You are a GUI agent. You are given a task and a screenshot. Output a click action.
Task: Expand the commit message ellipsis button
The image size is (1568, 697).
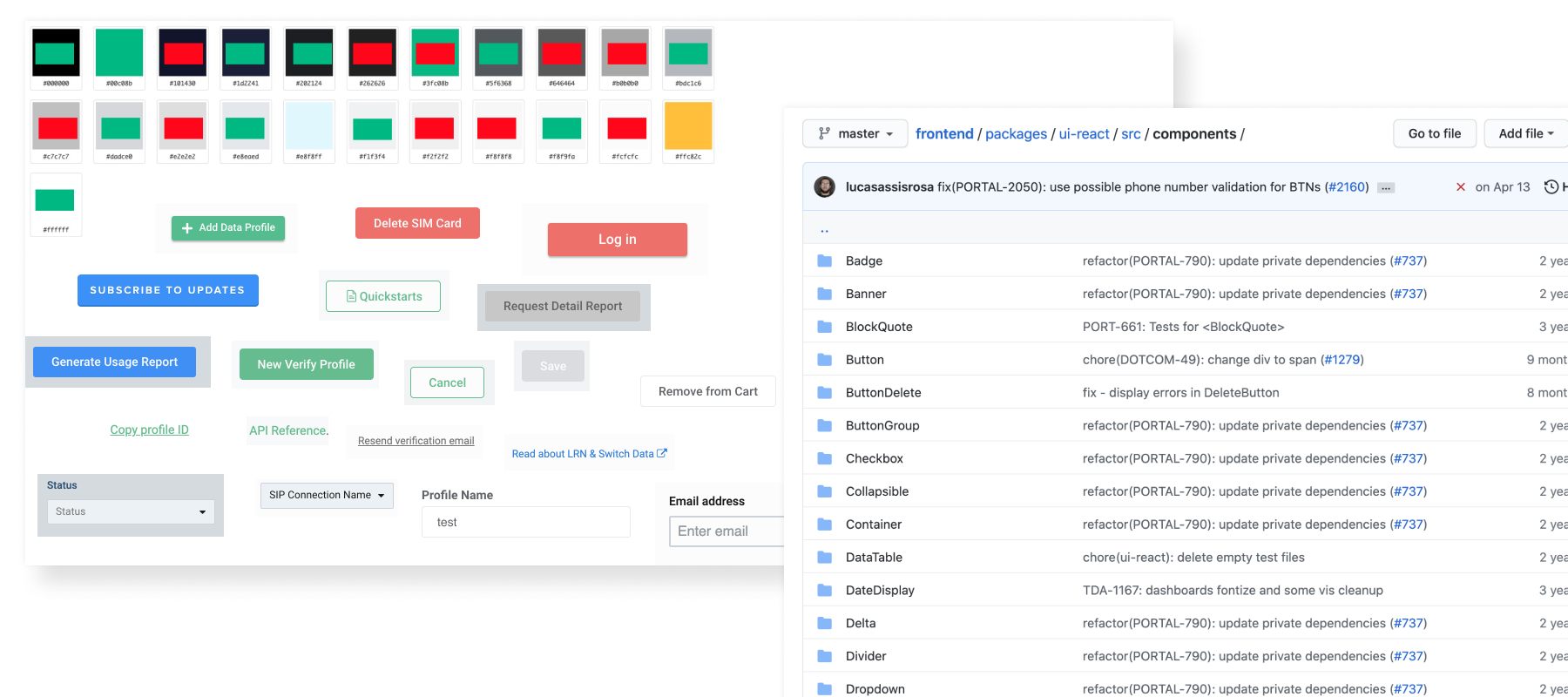1386,188
